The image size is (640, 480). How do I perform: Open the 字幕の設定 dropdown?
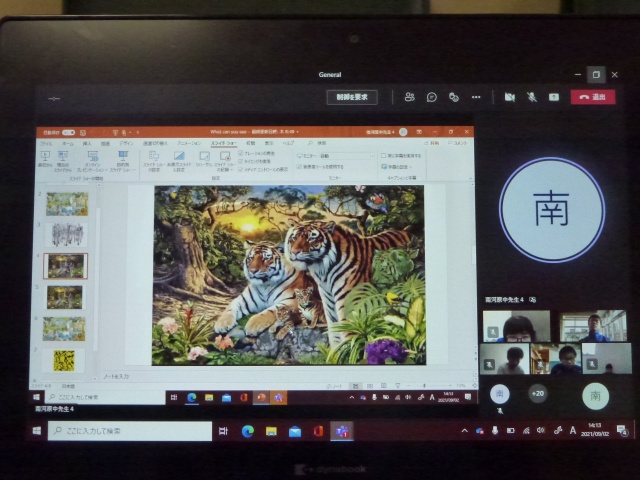click(x=396, y=167)
